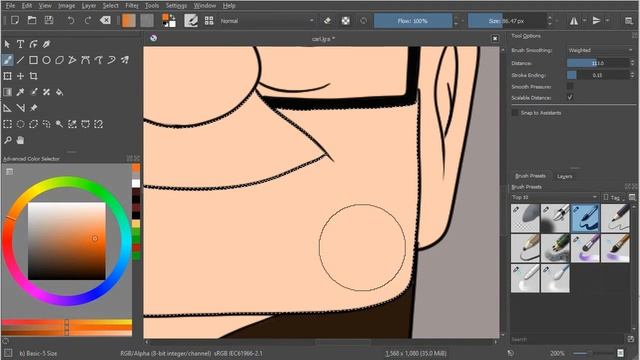Screen dimensions: 640x360
Task: Select the Freehand Brush tool
Action: [7, 60]
